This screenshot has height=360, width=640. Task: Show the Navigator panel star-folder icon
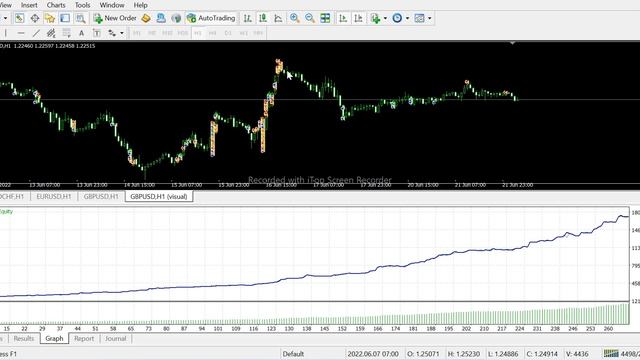[50, 18]
